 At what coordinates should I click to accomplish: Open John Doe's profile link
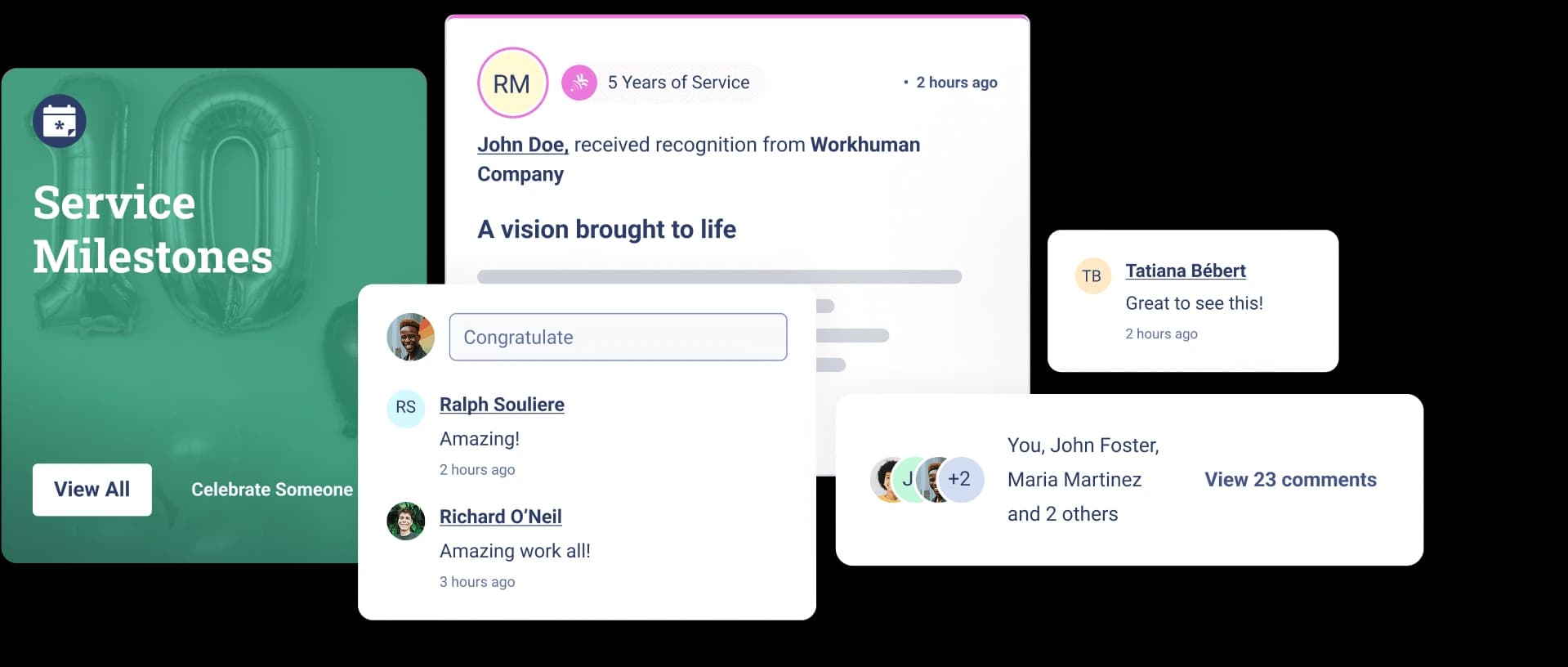[520, 145]
